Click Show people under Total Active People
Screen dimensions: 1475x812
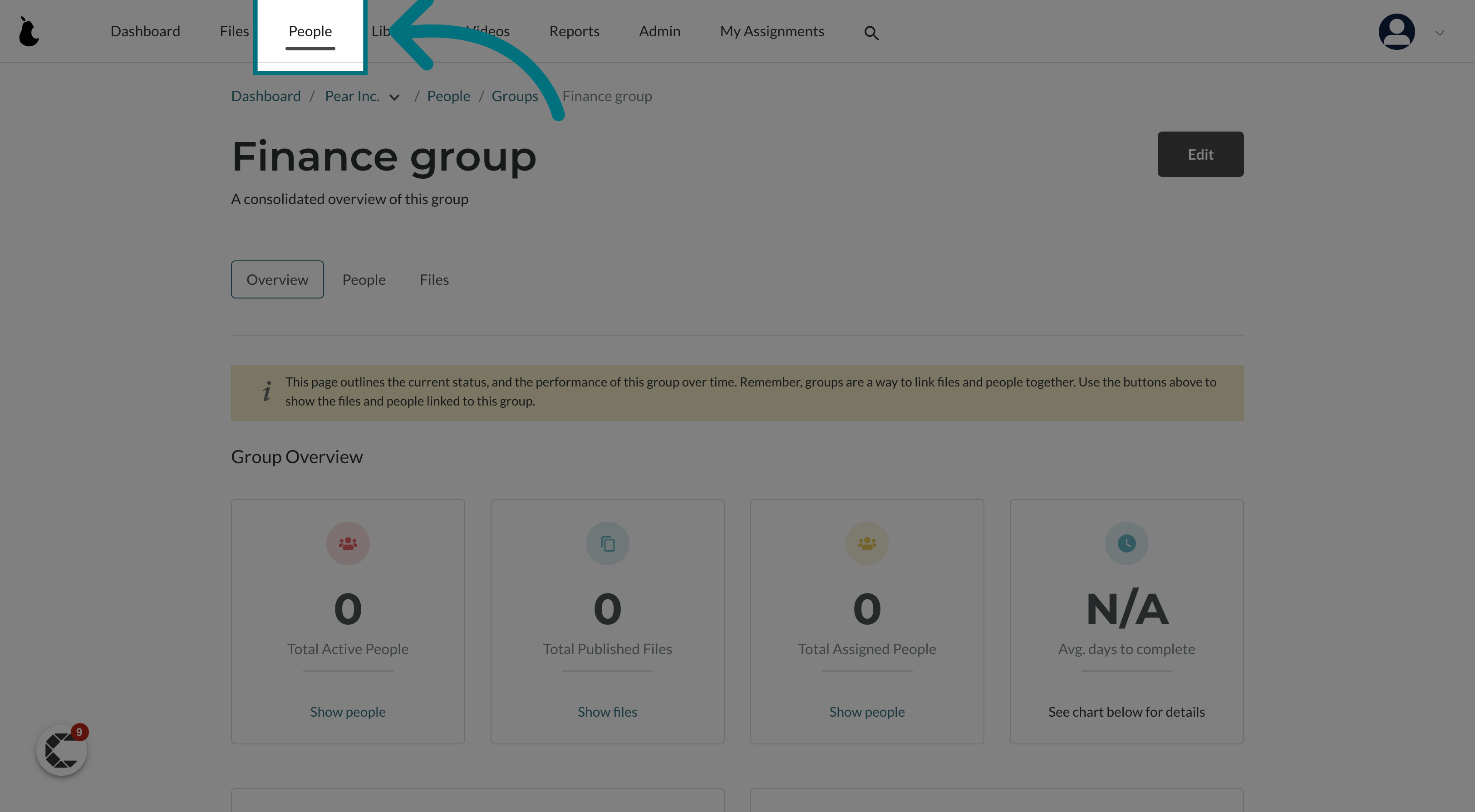348,712
